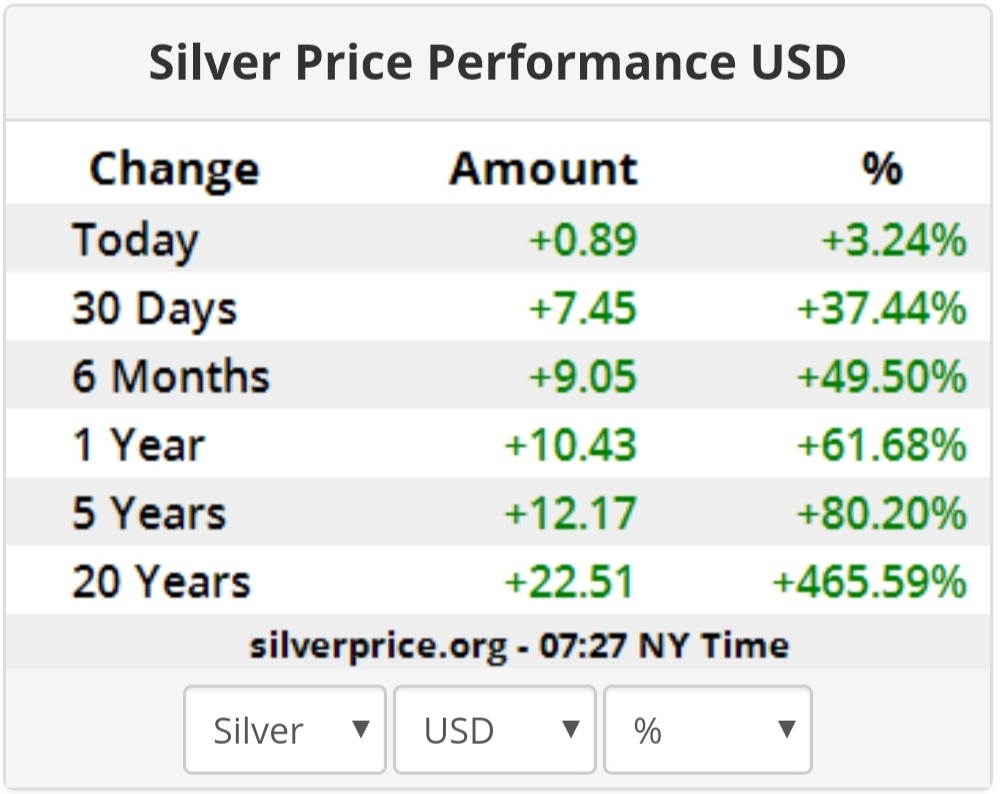Select the Today row label
Viewport: 1000px width, 794px height.
pos(135,241)
